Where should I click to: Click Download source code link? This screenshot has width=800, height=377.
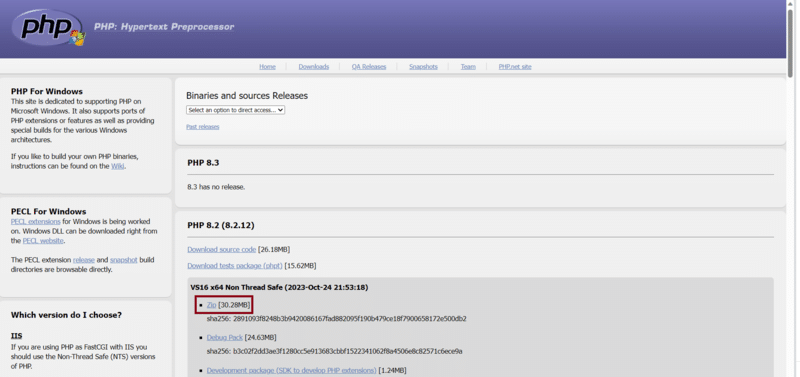221,249
